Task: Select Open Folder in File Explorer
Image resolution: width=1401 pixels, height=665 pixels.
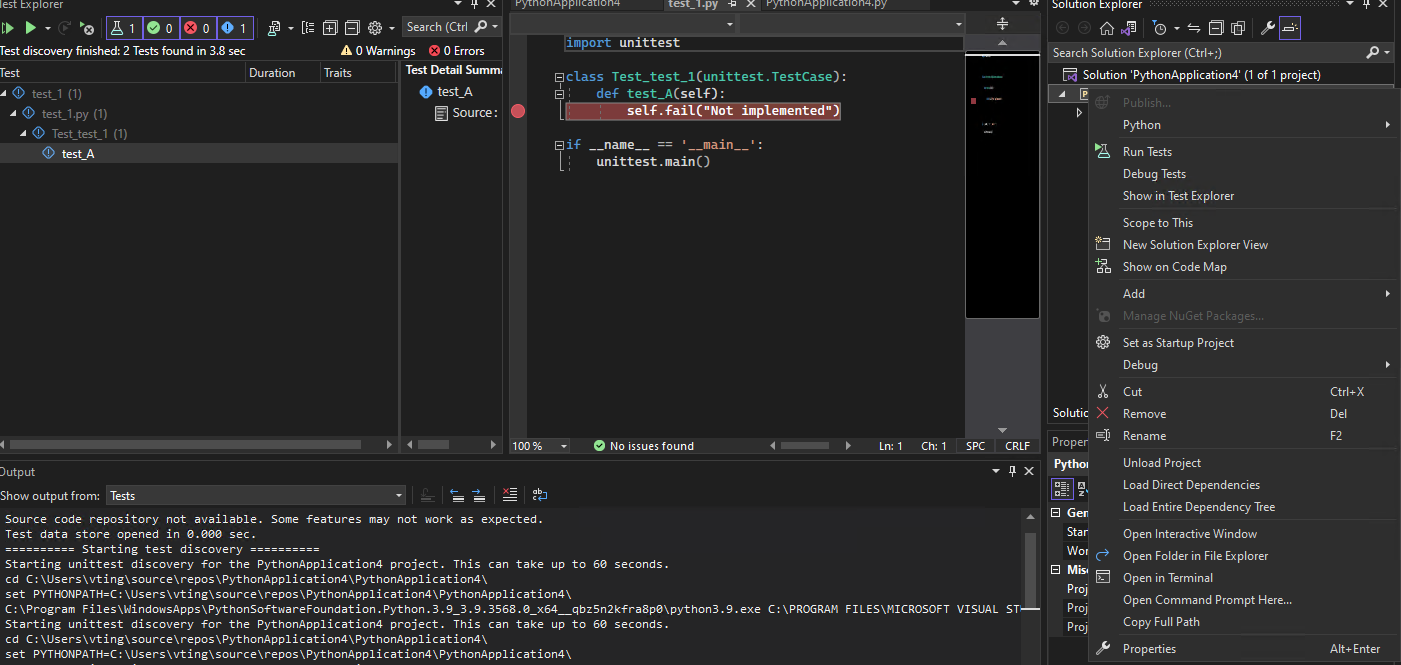Action: (1244, 556)
